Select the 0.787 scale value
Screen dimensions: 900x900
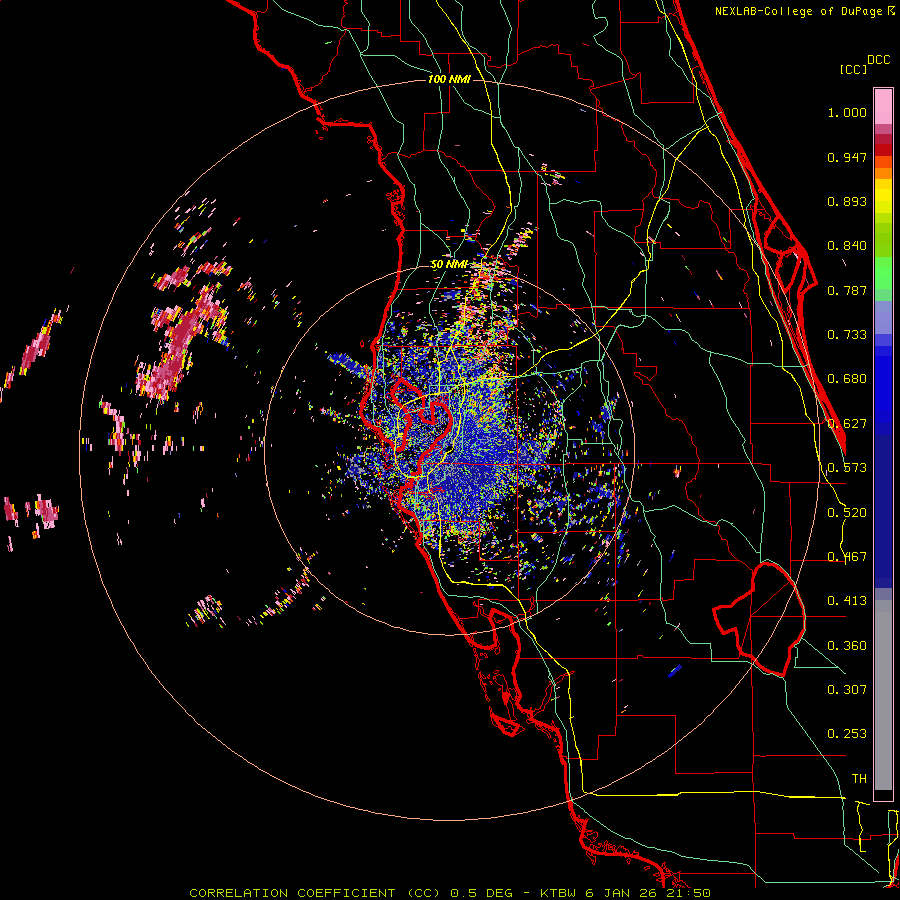847,290
